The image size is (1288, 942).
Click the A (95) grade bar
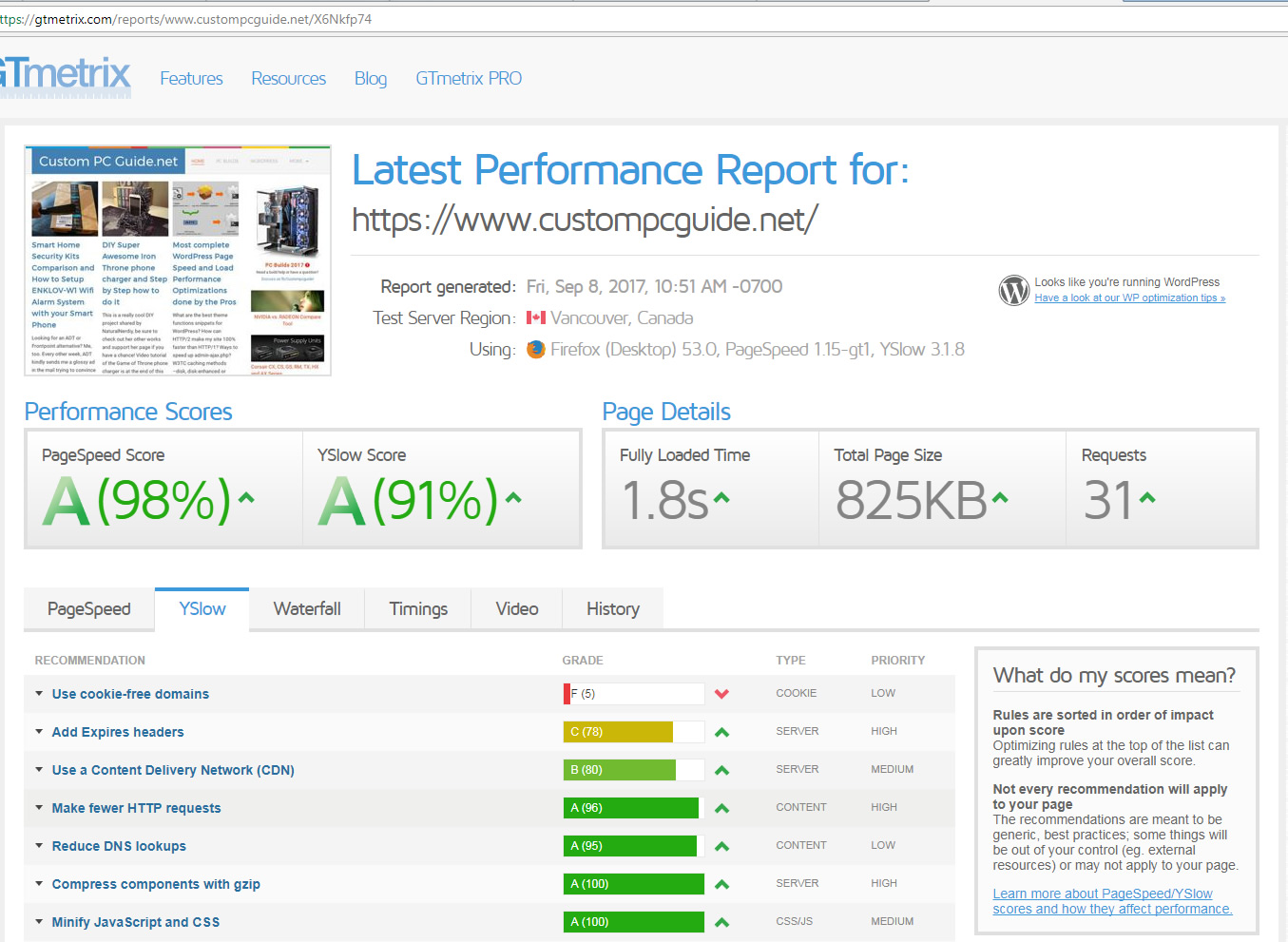[x=634, y=846]
